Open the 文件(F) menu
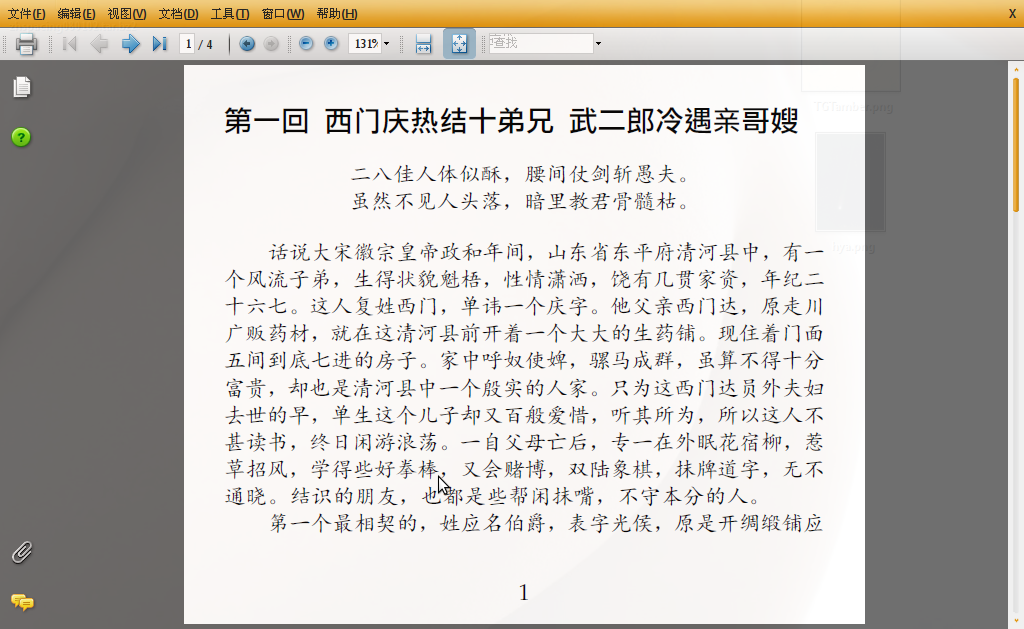The image size is (1024, 629). point(26,14)
